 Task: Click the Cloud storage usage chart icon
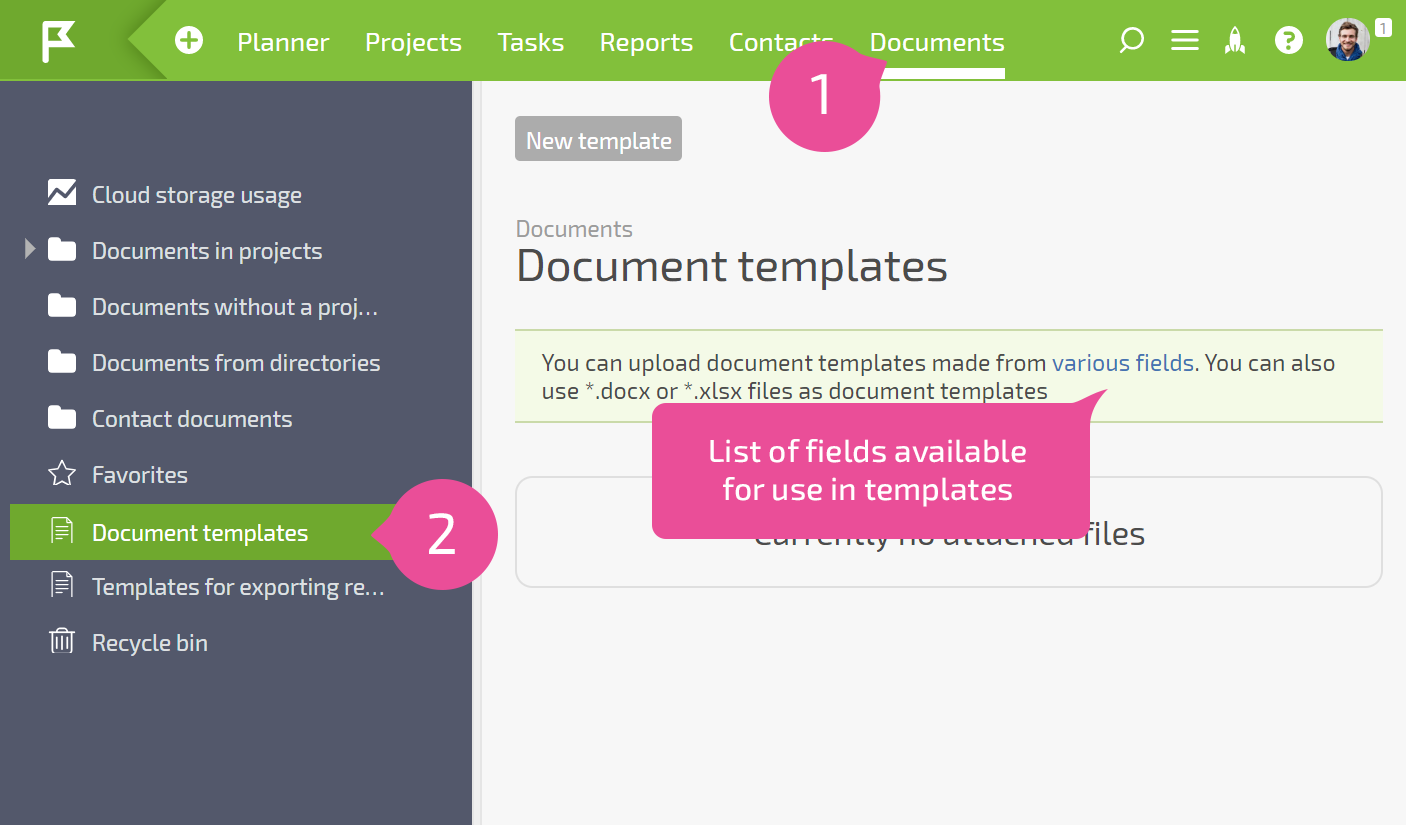click(62, 193)
